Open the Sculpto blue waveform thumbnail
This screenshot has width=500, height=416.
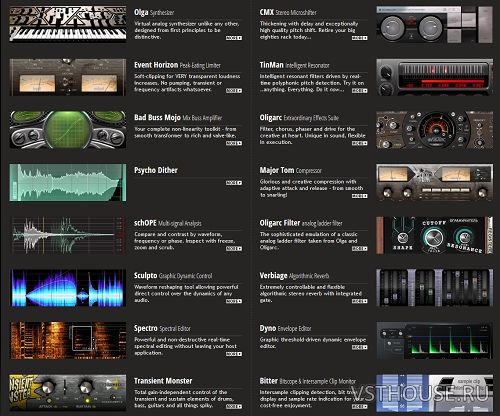[x=68, y=288]
